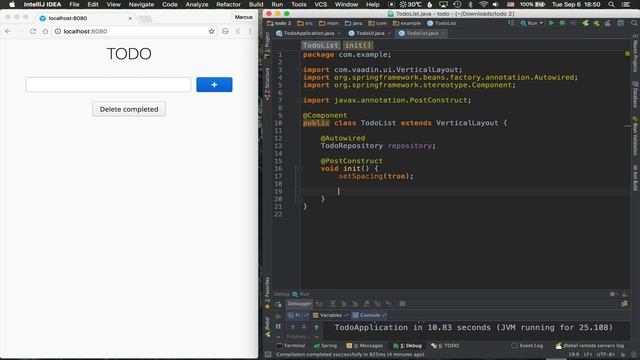This screenshot has height=360, width=640.
Task: Click the Wi-Fi icon in menu bar
Action: pos(483,4)
